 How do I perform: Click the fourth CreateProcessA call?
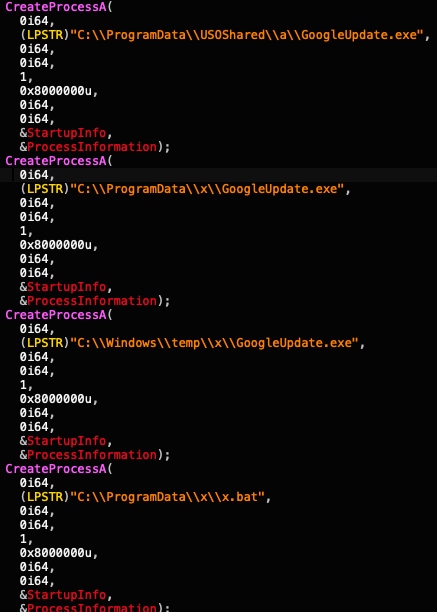[56, 469]
